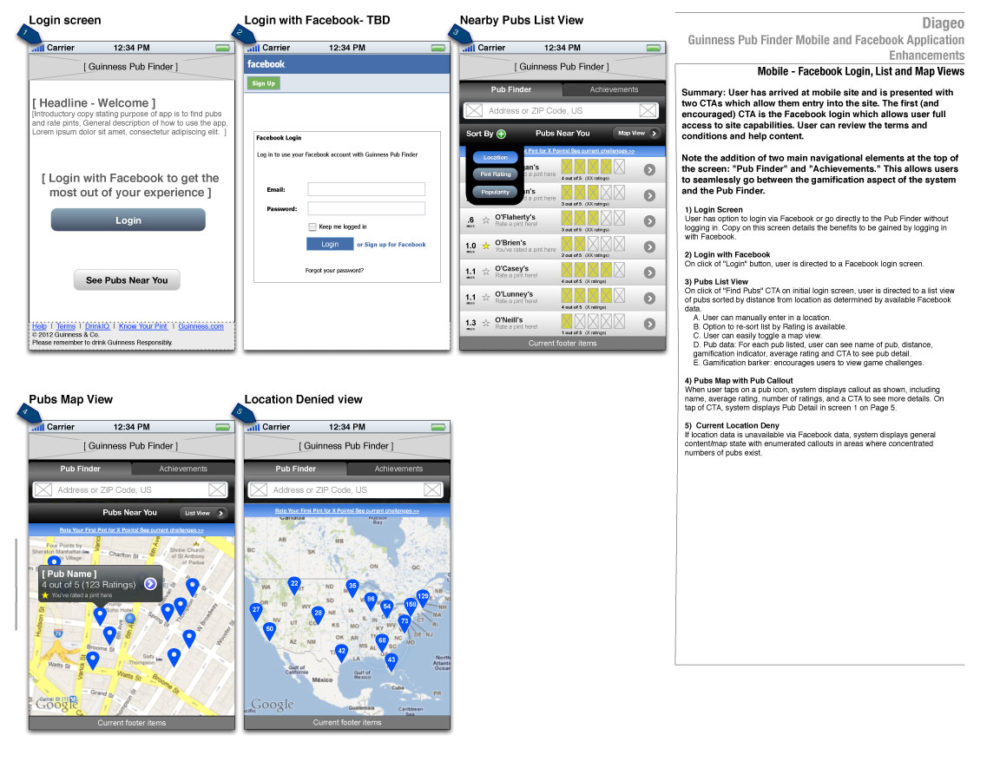The height and width of the screenshot is (768, 1000).
Task: Switch to List View on the map screen
Action: 200,513
